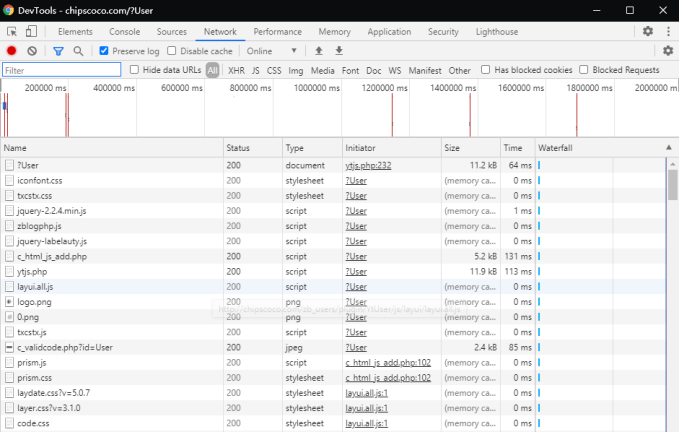Filter requests by WS

tap(395, 70)
